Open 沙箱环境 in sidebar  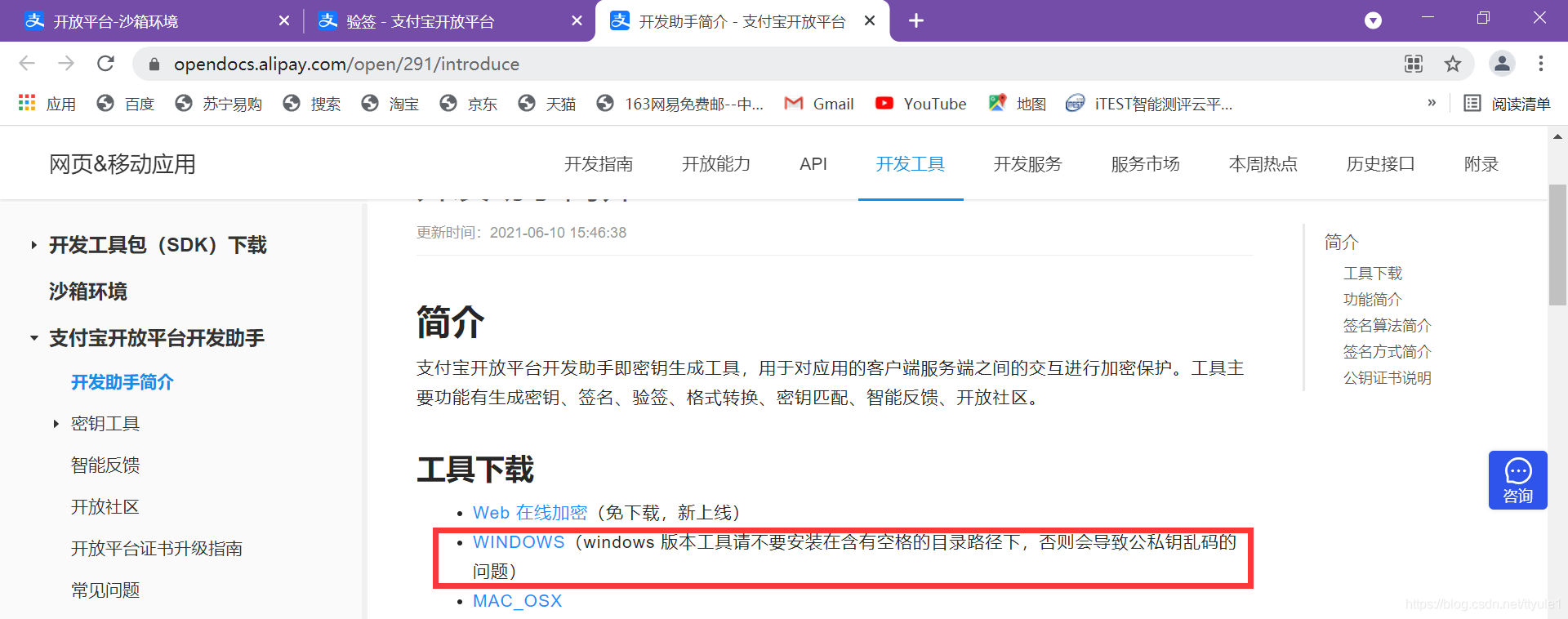88,292
